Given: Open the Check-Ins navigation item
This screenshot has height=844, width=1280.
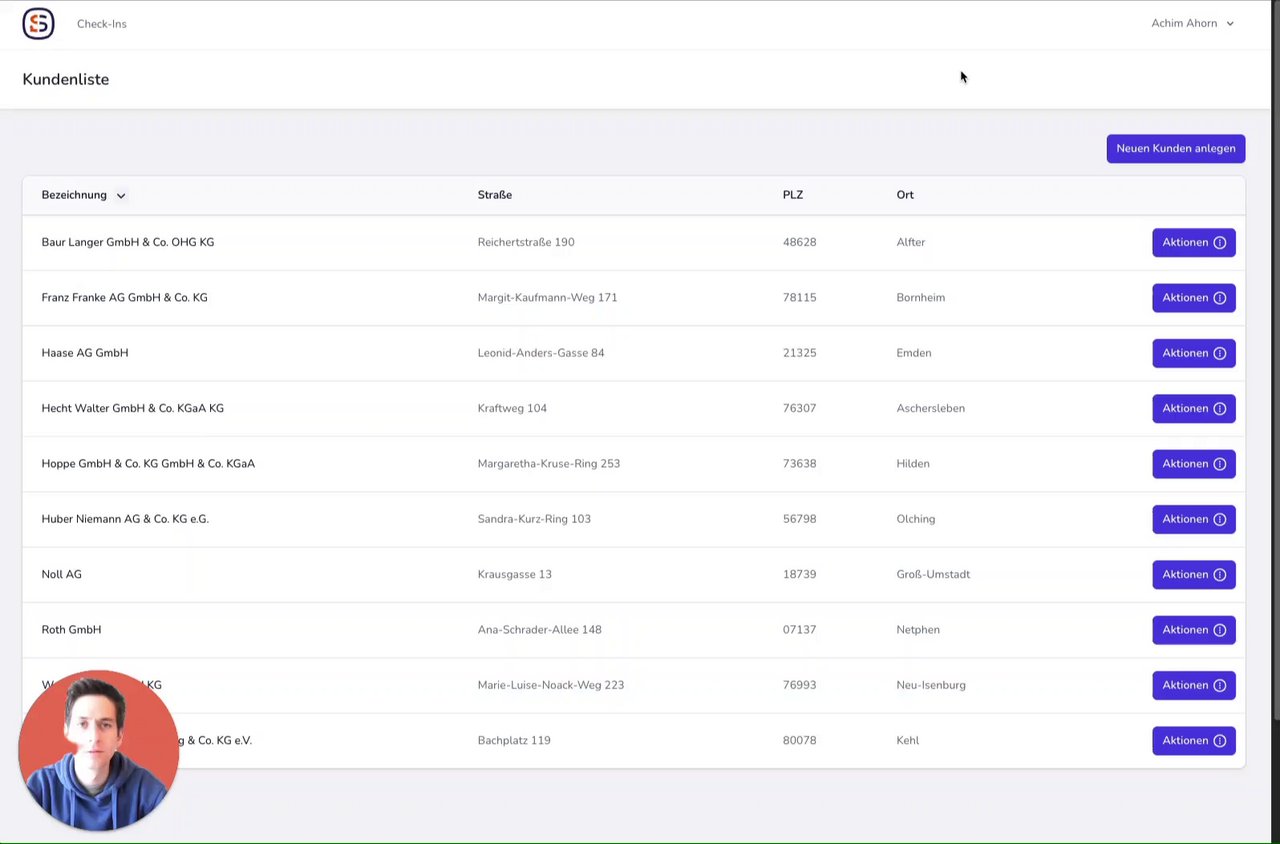Looking at the screenshot, I should click(102, 24).
